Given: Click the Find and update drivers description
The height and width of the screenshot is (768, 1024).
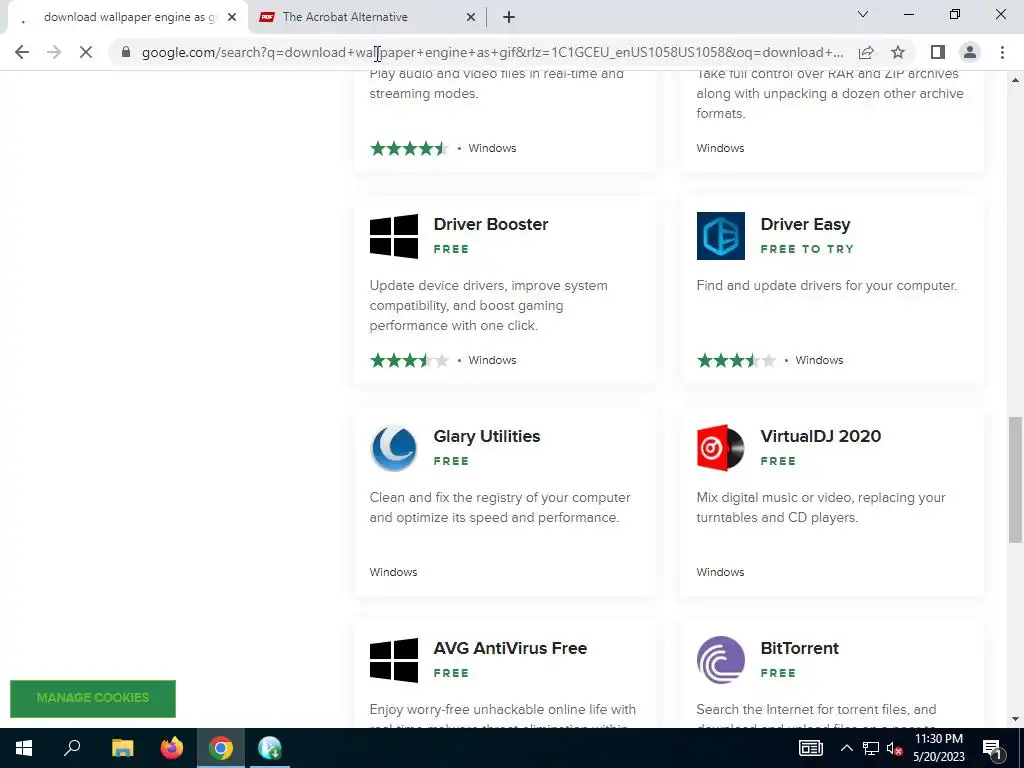Looking at the screenshot, I should pos(827,285).
